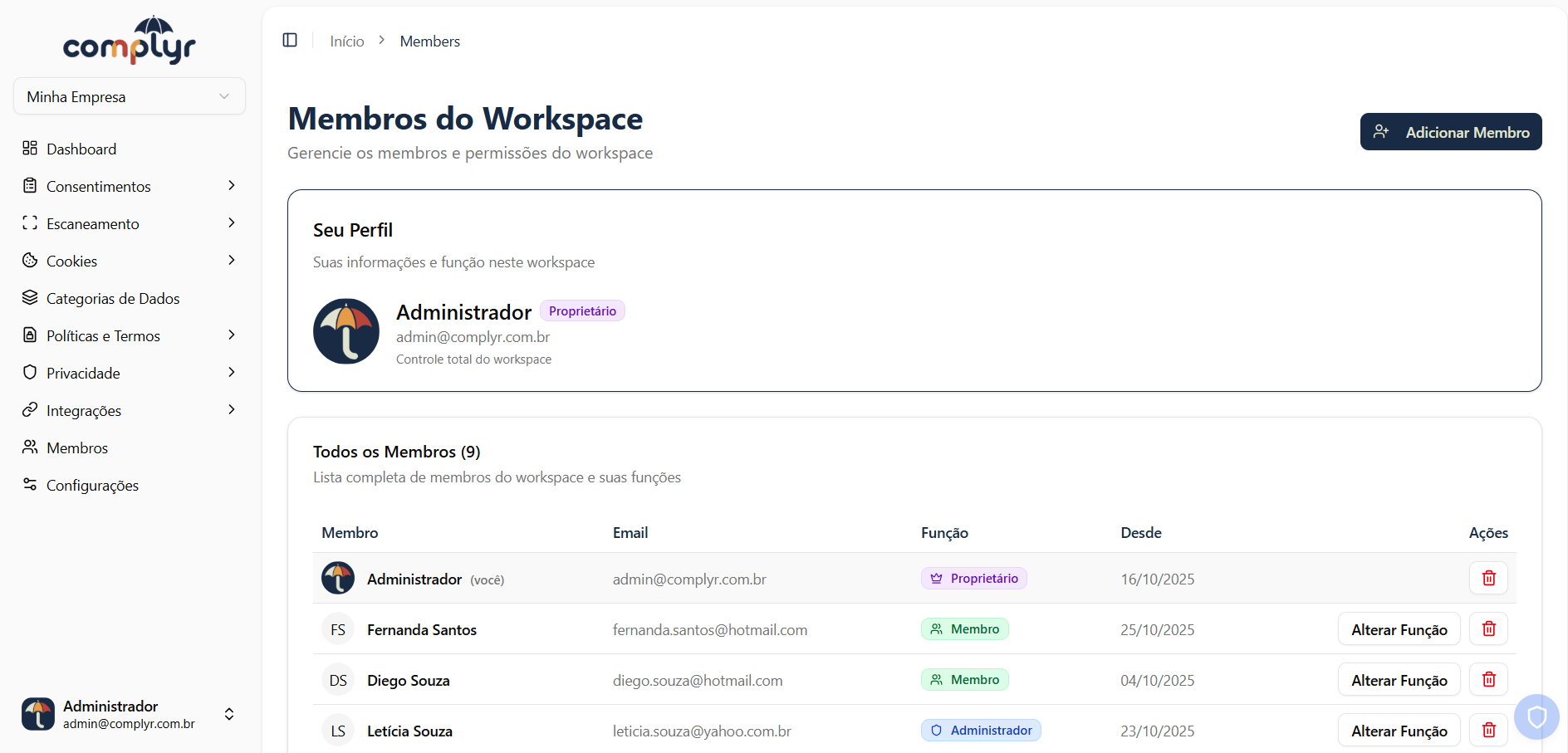Toggle the sidebar with the panel icon
Screen dimensions: 1568x753
tap(290, 39)
